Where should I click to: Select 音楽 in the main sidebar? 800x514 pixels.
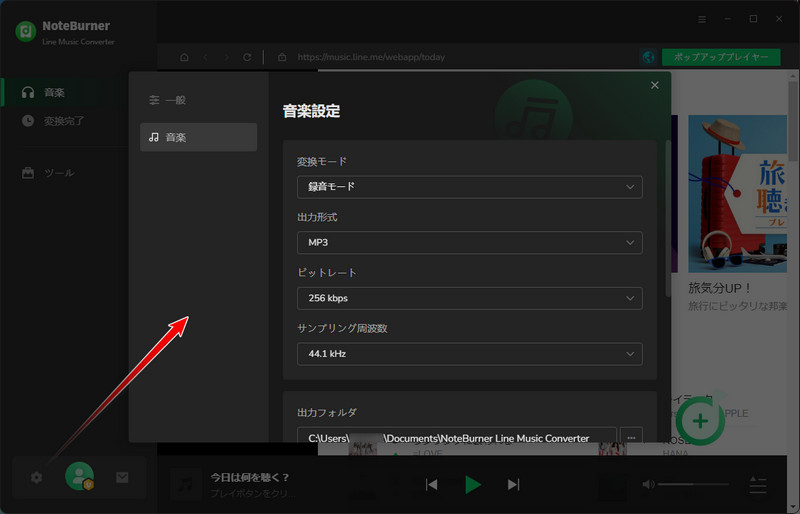tap(65, 92)
